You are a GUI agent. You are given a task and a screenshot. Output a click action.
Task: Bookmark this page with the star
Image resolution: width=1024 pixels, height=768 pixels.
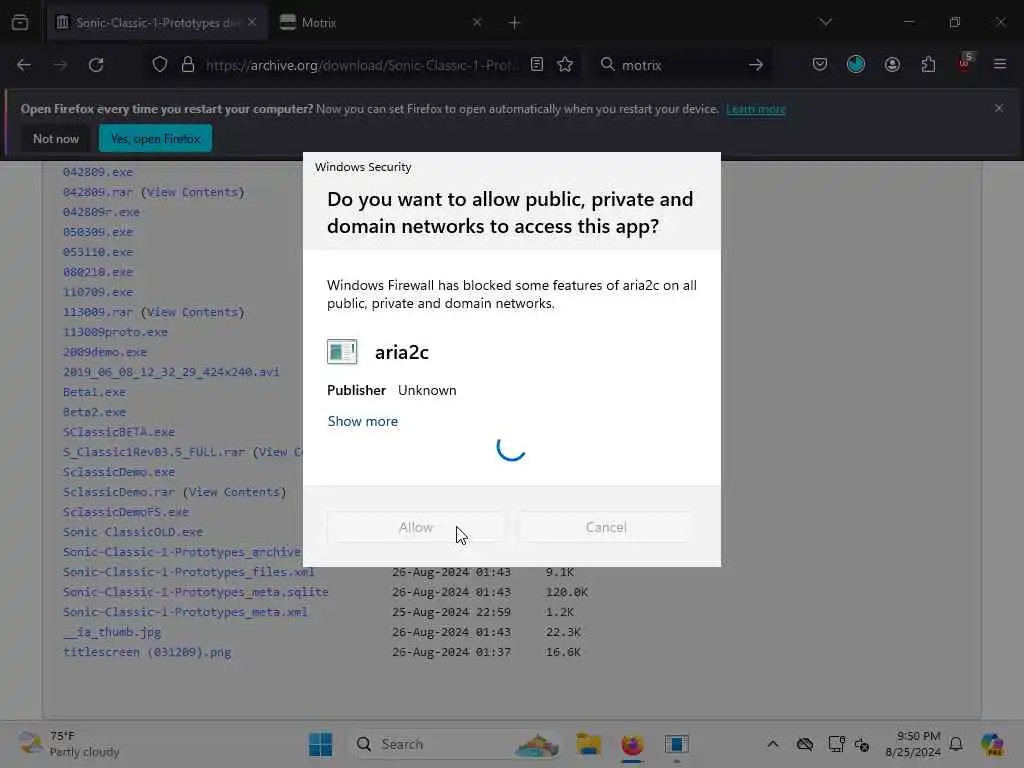pos(566,65)
